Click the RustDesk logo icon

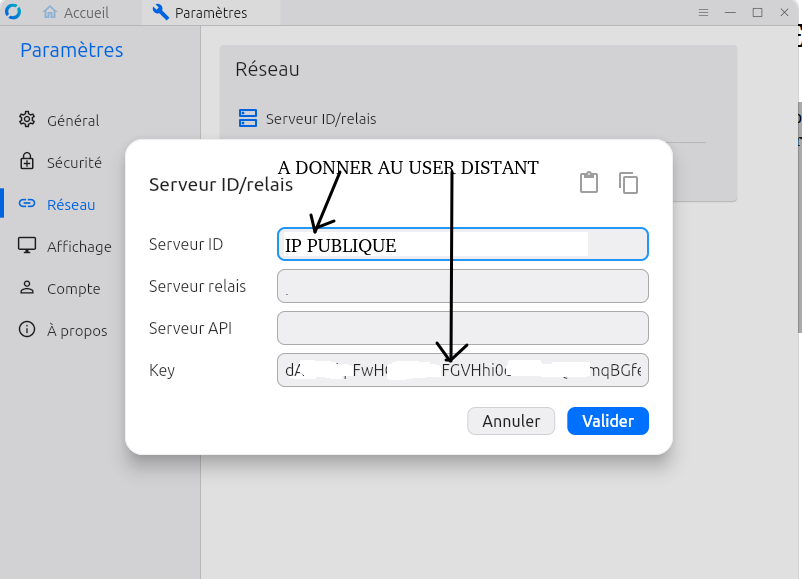click(x=13, y=12)
